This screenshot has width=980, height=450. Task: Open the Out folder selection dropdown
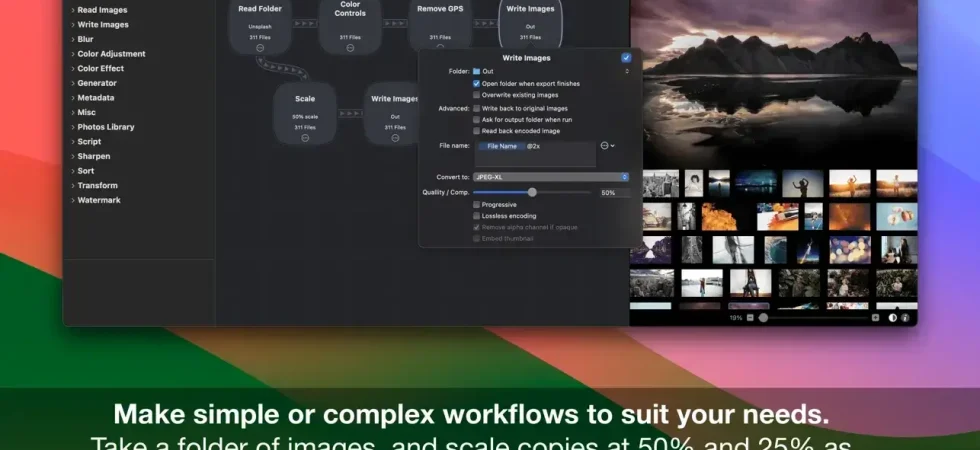click(551, 71)
